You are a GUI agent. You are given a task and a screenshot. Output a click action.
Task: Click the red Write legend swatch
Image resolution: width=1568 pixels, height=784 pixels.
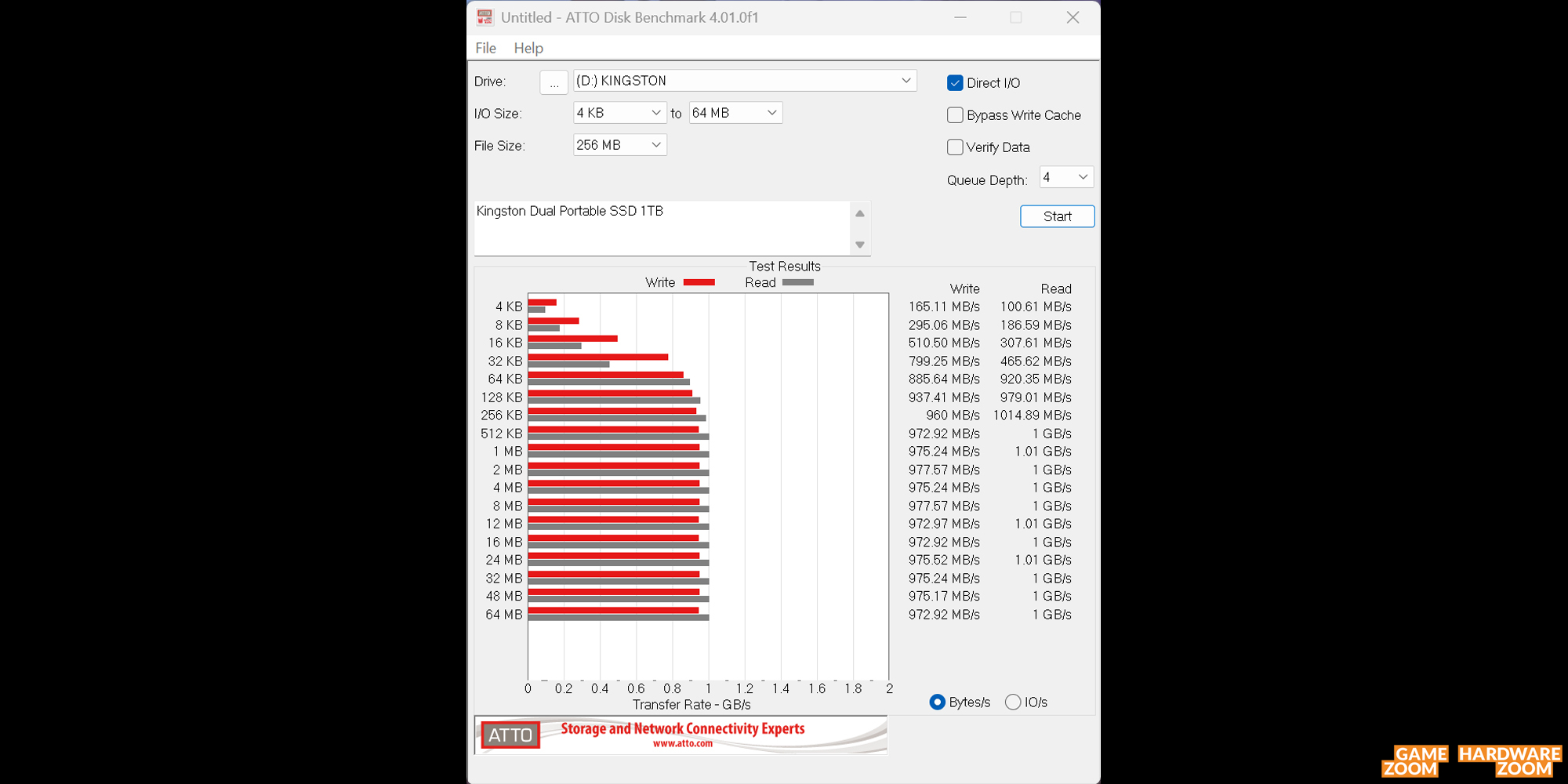699,282
